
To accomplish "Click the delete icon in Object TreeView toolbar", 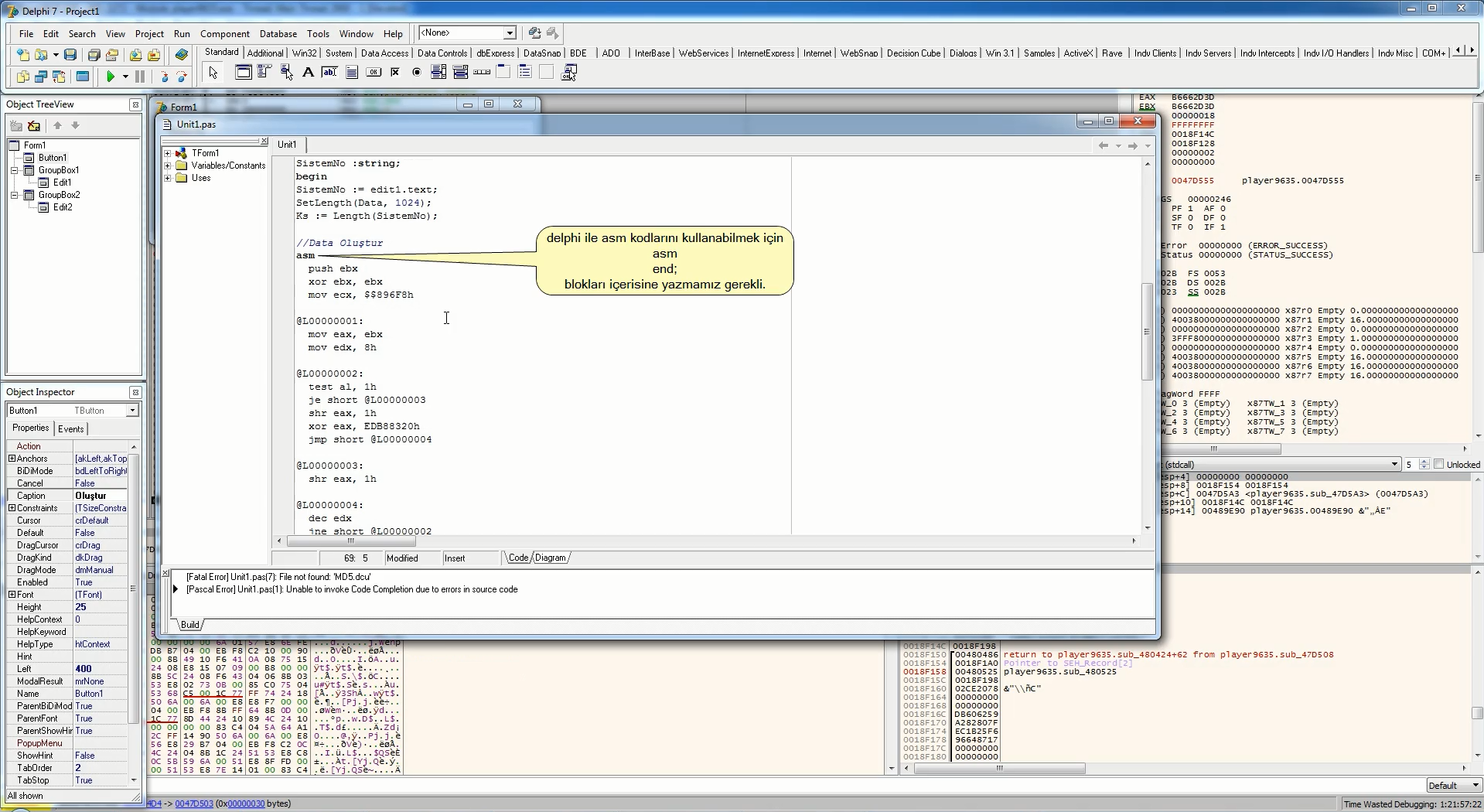I will click(33, 125).
